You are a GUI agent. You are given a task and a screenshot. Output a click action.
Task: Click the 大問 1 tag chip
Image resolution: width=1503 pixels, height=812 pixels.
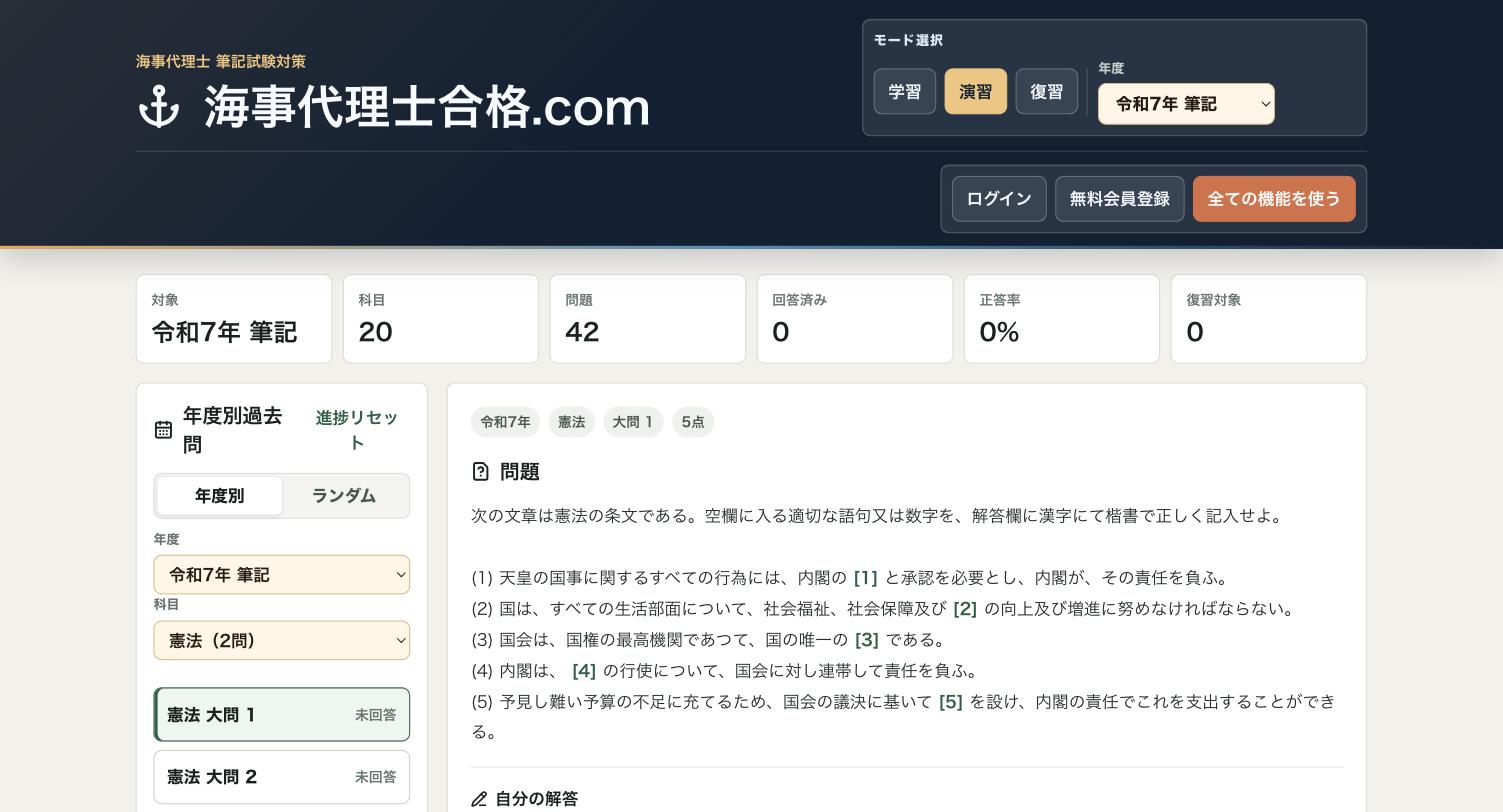coord(633,422)
